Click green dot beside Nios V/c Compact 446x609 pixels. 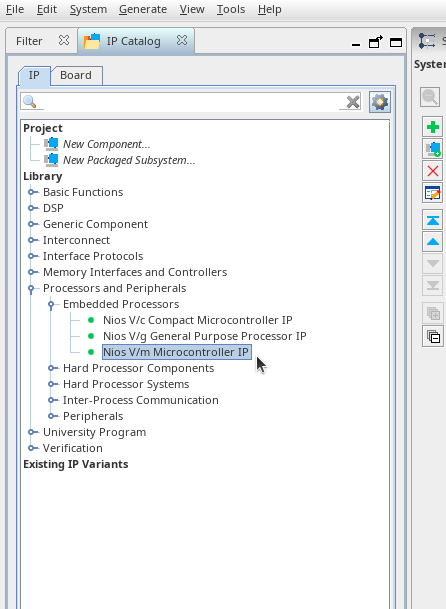[x=91, y=320]
